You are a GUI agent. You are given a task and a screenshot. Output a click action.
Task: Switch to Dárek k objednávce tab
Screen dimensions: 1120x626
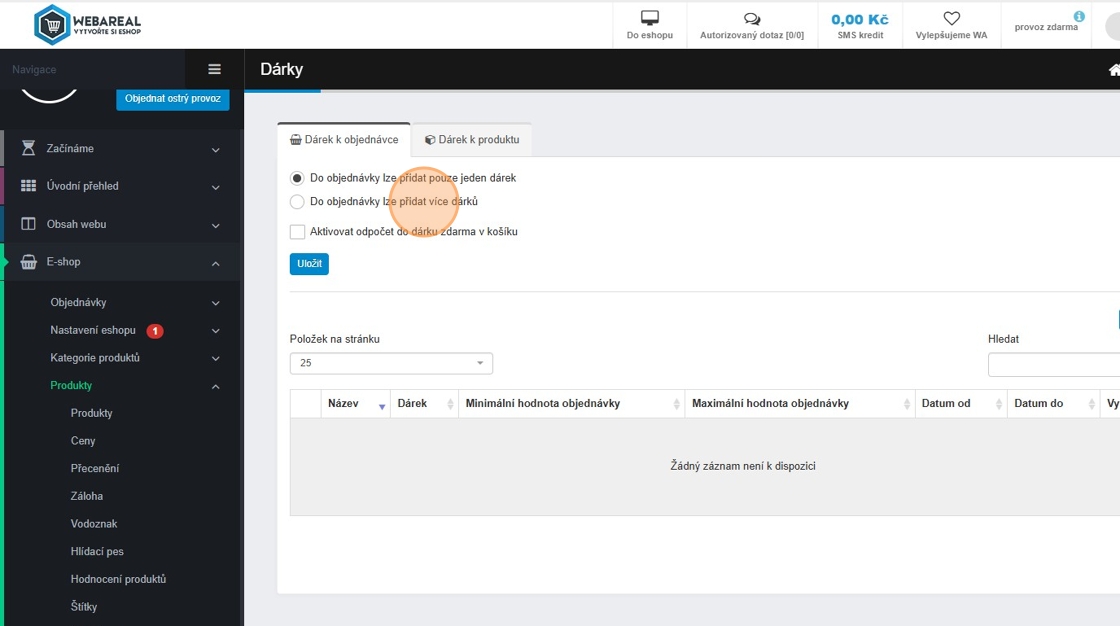[344, 139]
